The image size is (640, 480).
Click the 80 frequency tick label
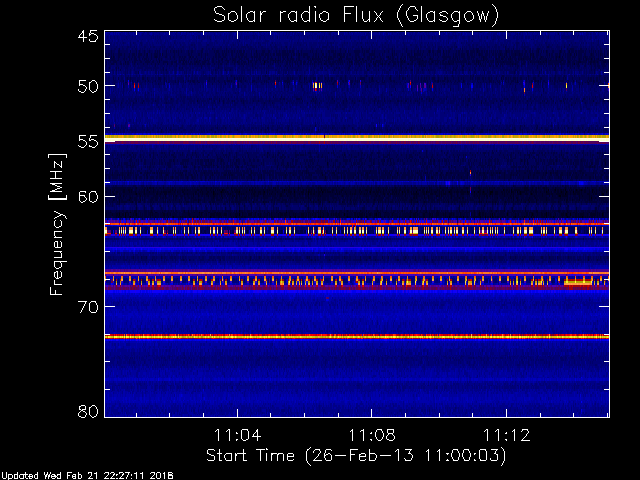(x=88, y=411)
